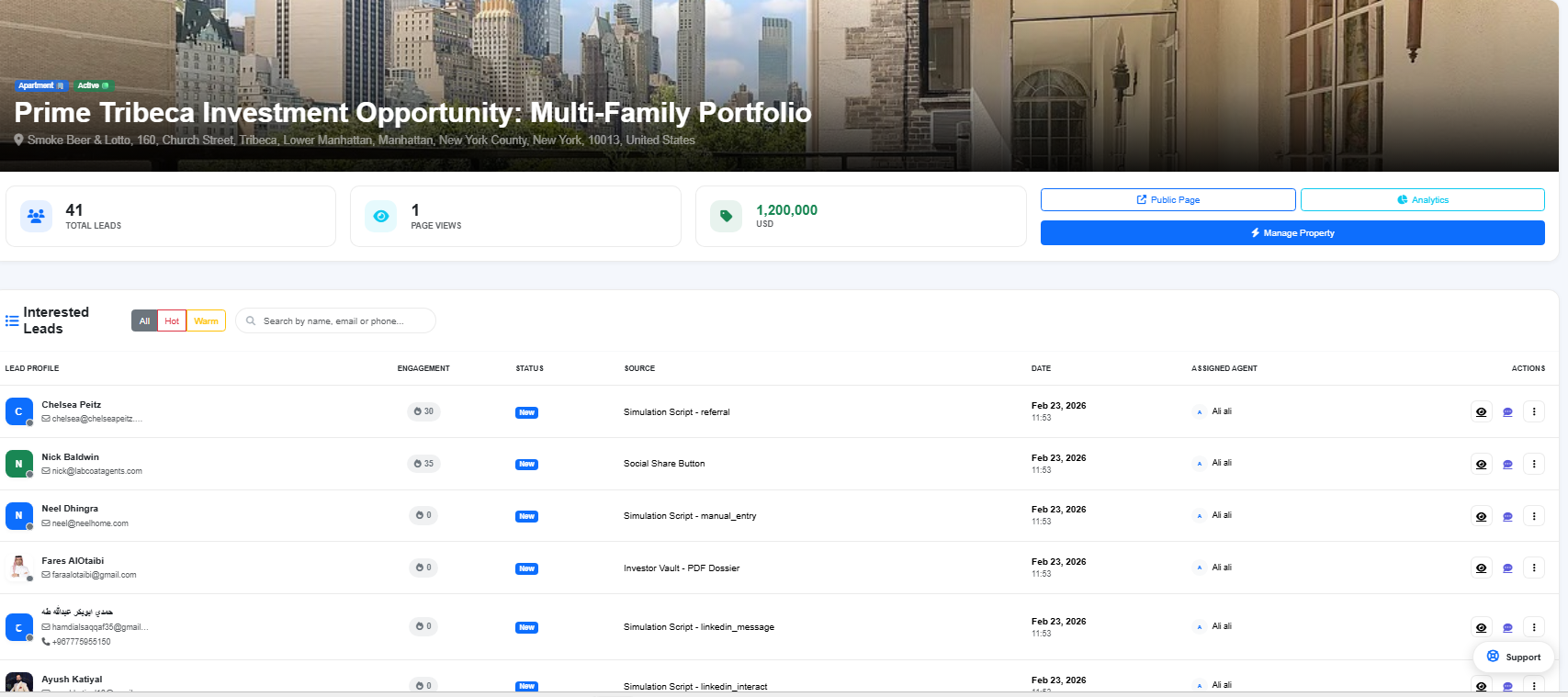Open the kebab menu in Neel Dhingra's row
This screenshot has height=697, width=1568.
point(1533,516)
